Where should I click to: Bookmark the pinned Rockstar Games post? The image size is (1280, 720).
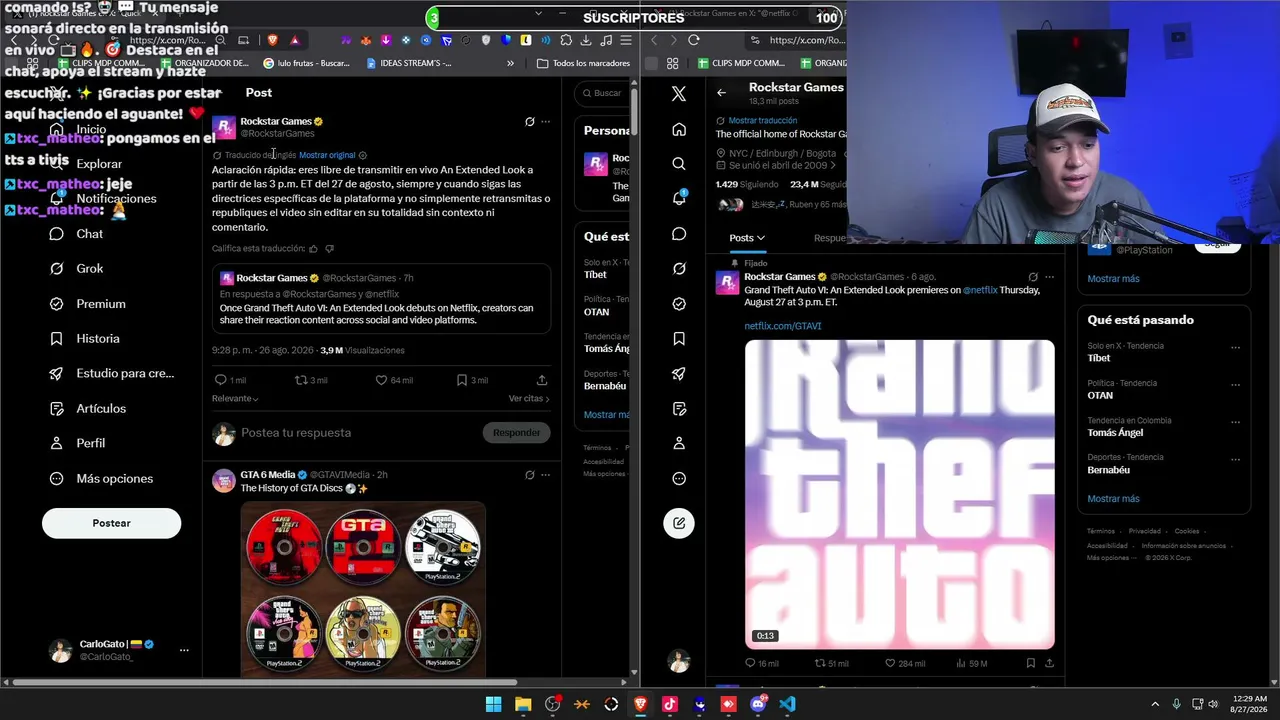pos(1030,663)
